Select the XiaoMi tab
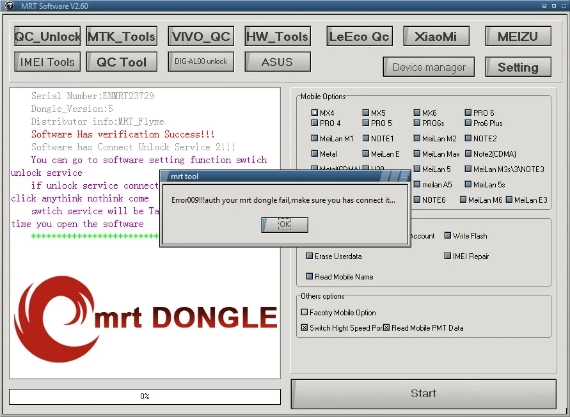The height and width of the screenshot is (417, 570). pos(436,36)
